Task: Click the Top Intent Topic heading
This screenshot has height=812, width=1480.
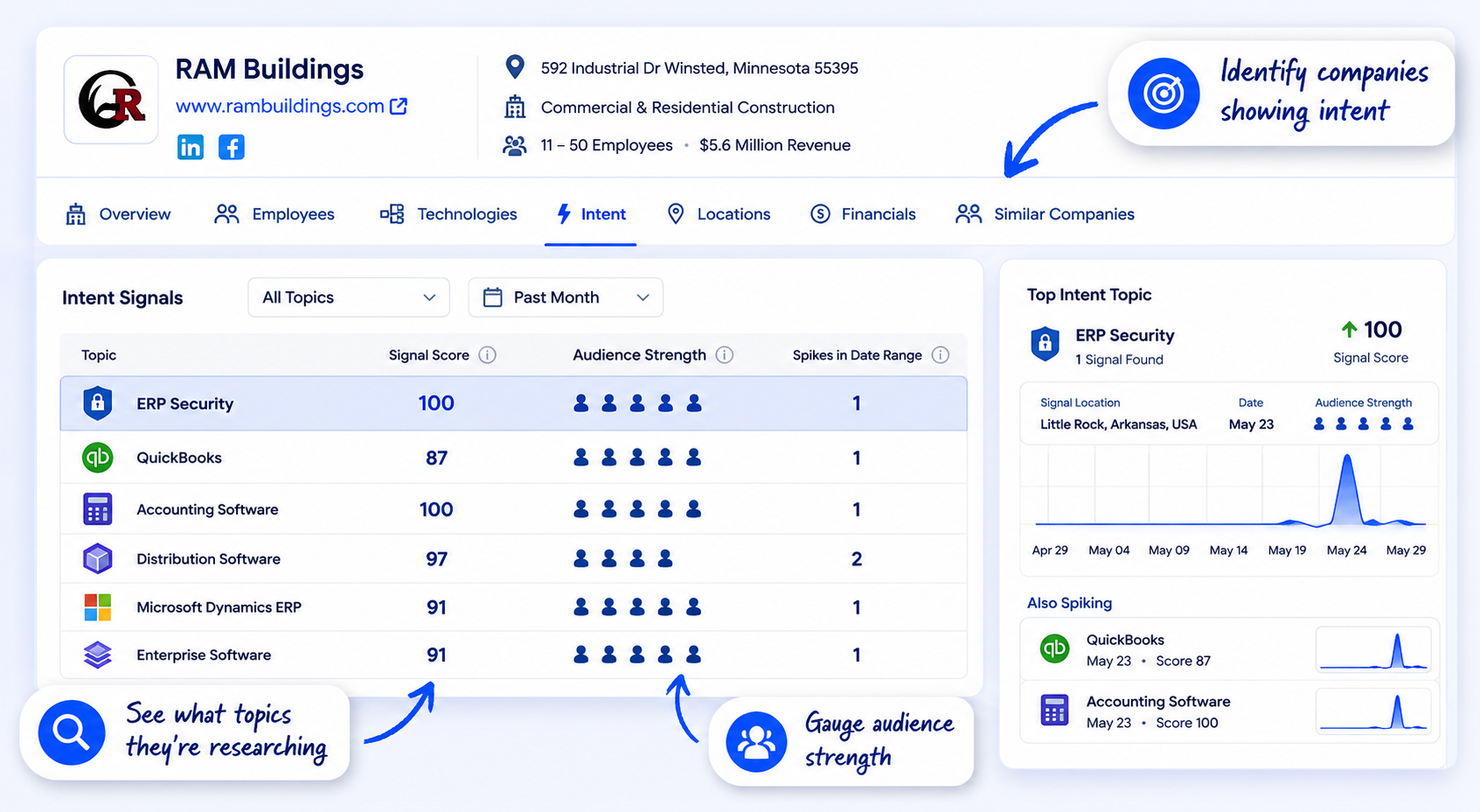Action: [1089, 295]
